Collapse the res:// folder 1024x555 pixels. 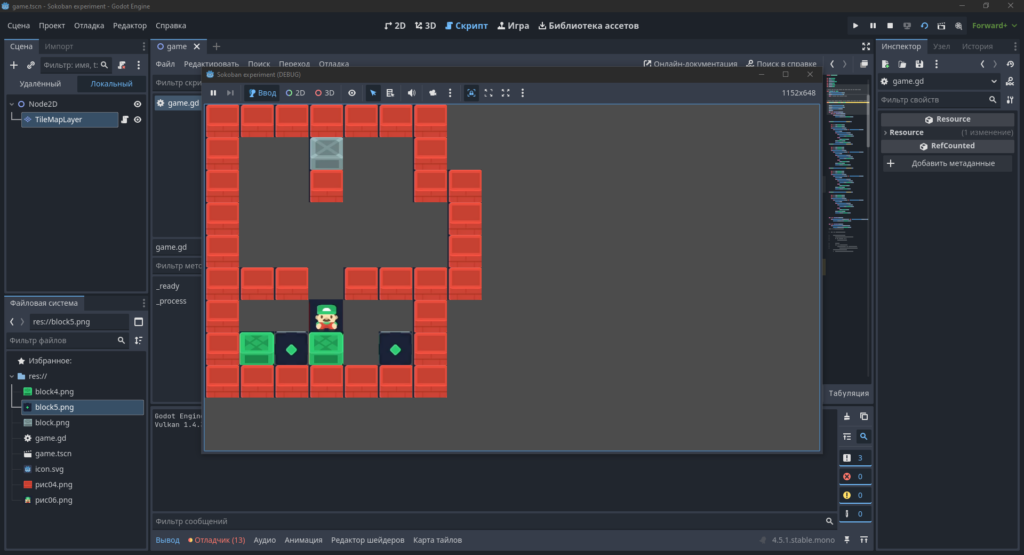coord(12,376)
